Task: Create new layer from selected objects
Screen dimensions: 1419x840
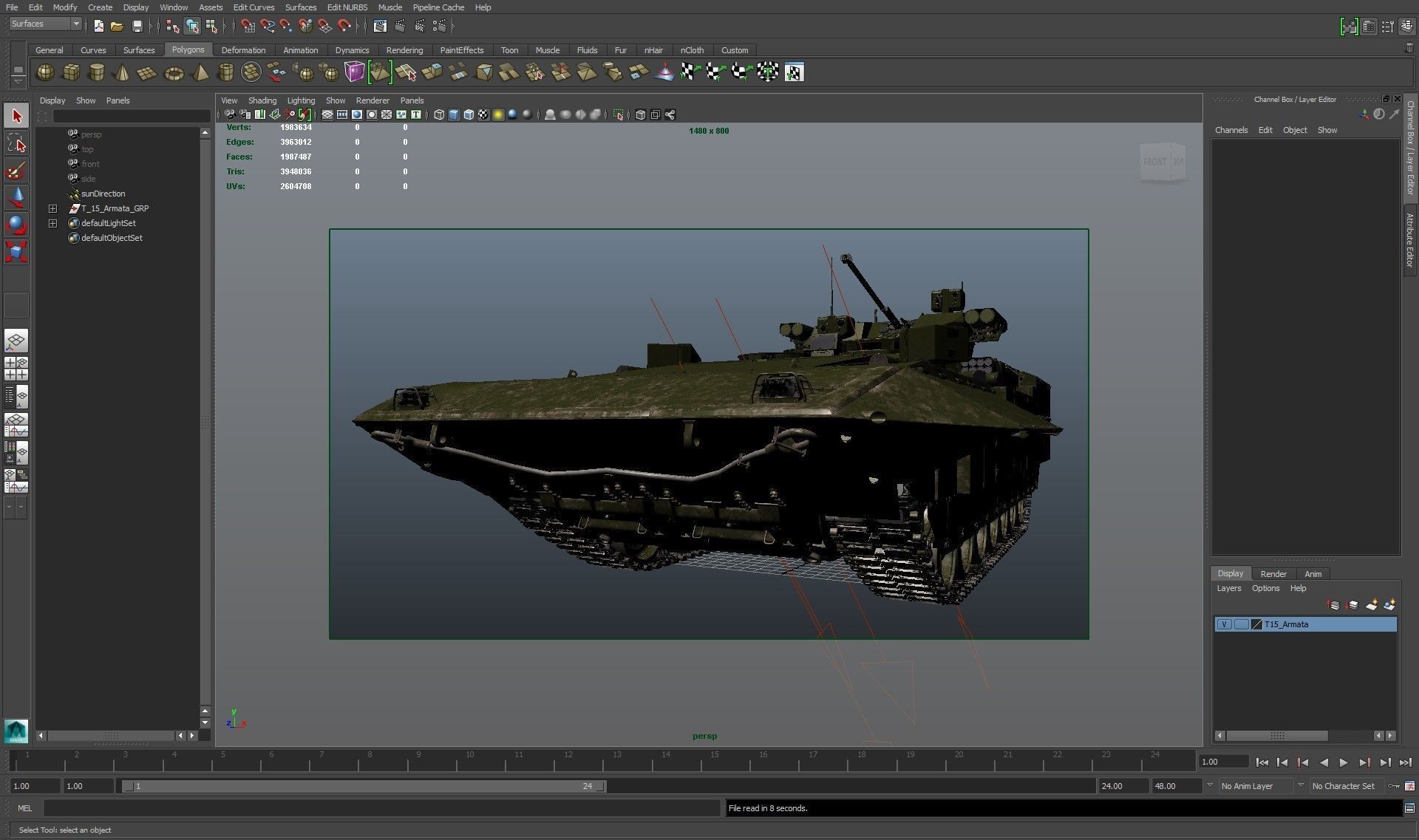Action: 1389,605
